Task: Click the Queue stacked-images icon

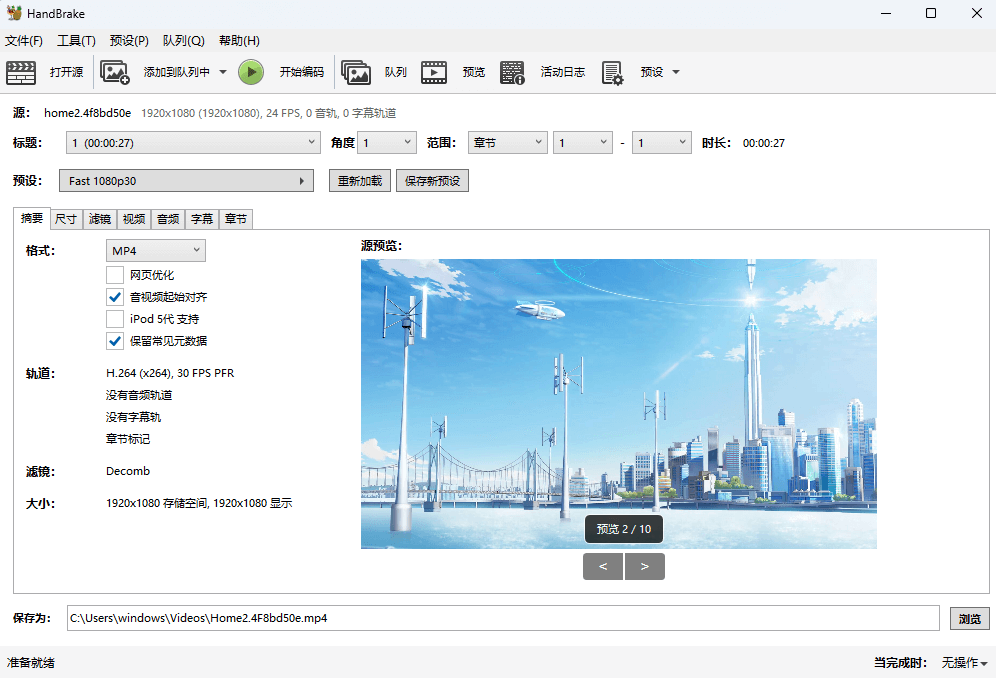Action: [x=356, y=72]
